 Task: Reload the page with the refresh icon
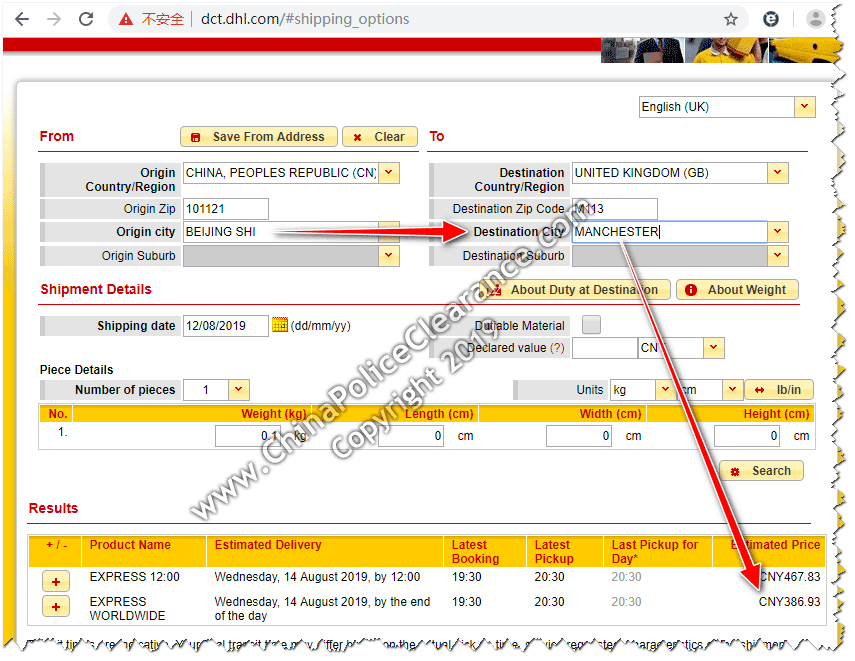[x=86, y=19]
